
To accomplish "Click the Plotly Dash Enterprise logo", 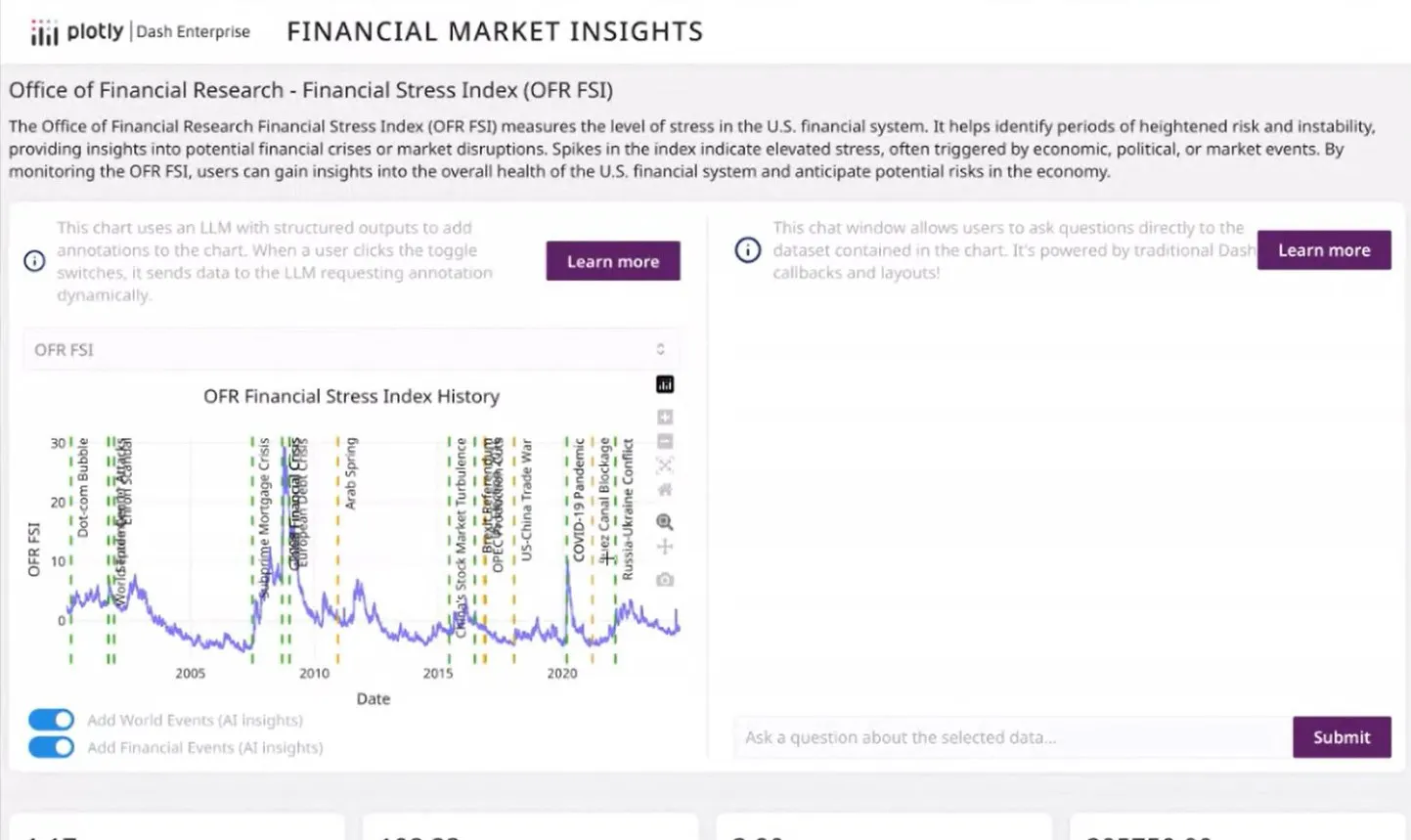I will [x=141, y=32].
